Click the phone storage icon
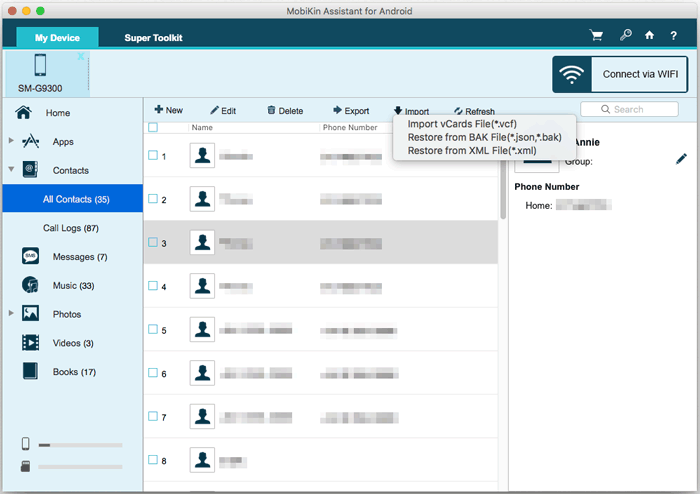This screenshot has height=494, width=700. click(x=25, y=444)
